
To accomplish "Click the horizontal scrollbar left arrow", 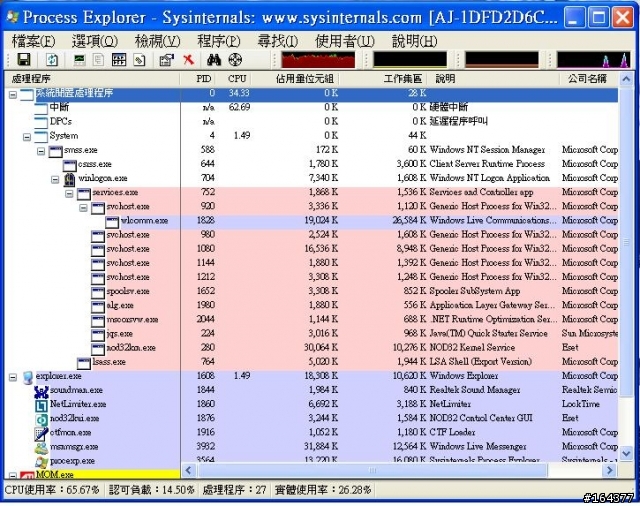I will (x=189, y=470).
